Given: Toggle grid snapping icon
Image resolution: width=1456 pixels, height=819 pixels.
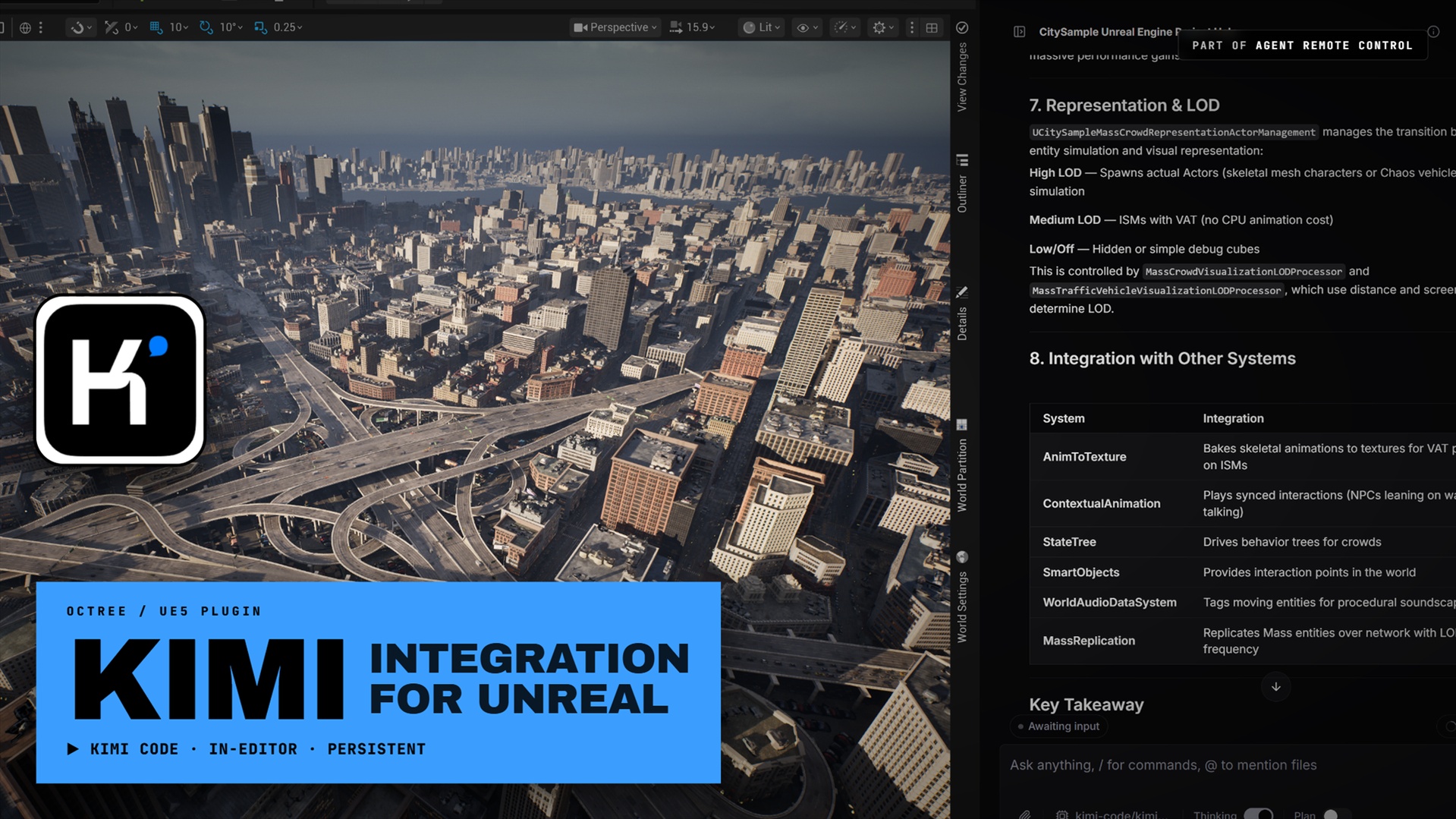Looking at the screenshot, I should click(x=156, y=27).
